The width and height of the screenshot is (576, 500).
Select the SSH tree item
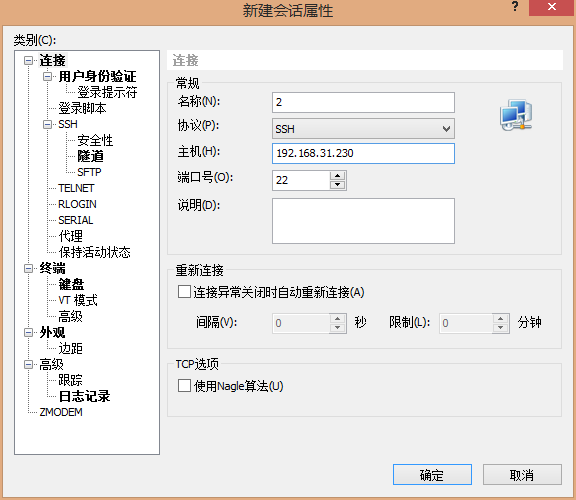point(68,124)
